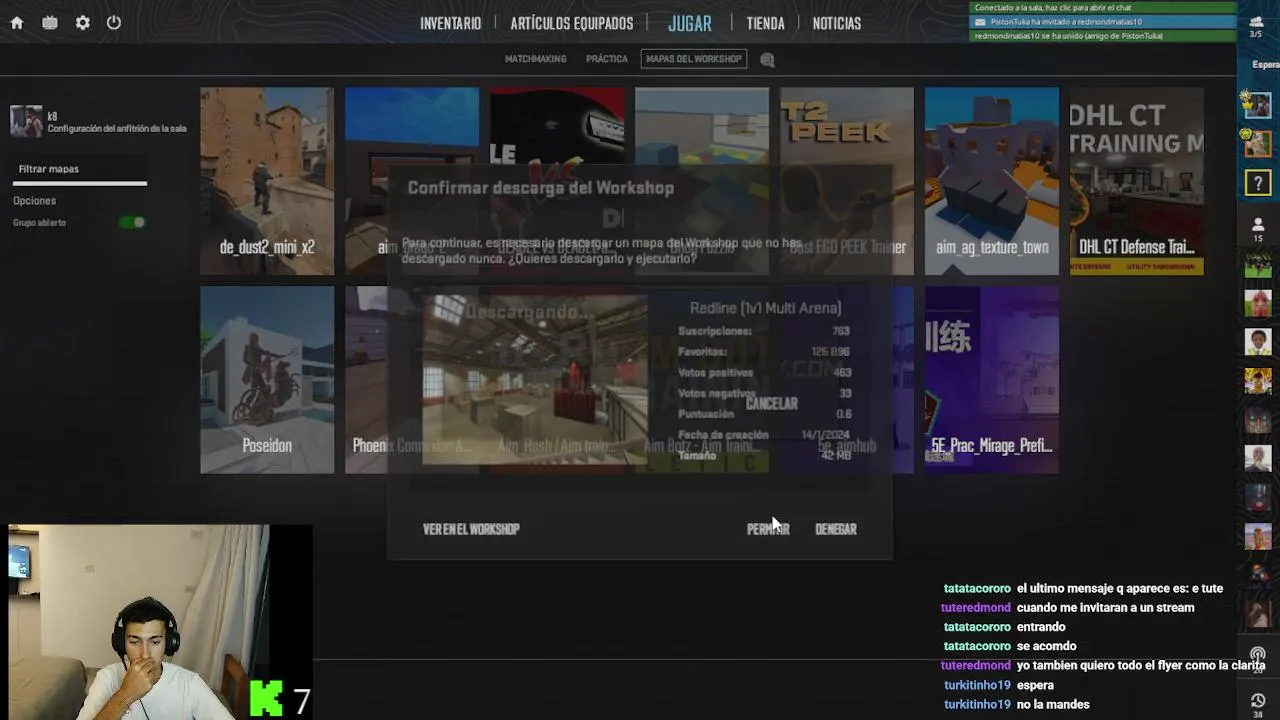Click DENEGAR to deny download

(836, 529)
